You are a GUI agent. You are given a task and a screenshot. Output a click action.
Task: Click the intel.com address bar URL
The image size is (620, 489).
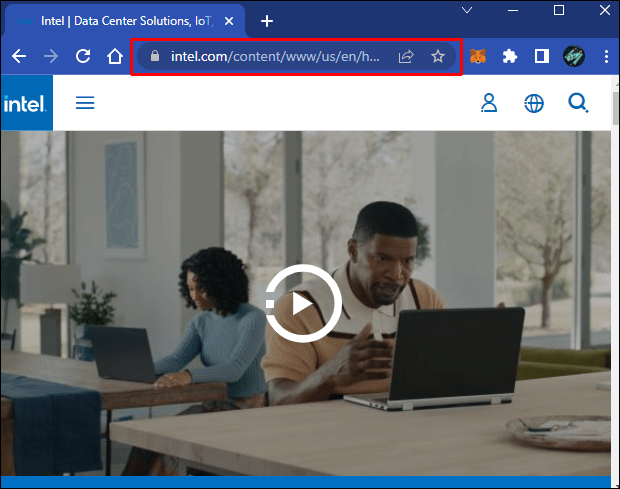coord(275,57)
